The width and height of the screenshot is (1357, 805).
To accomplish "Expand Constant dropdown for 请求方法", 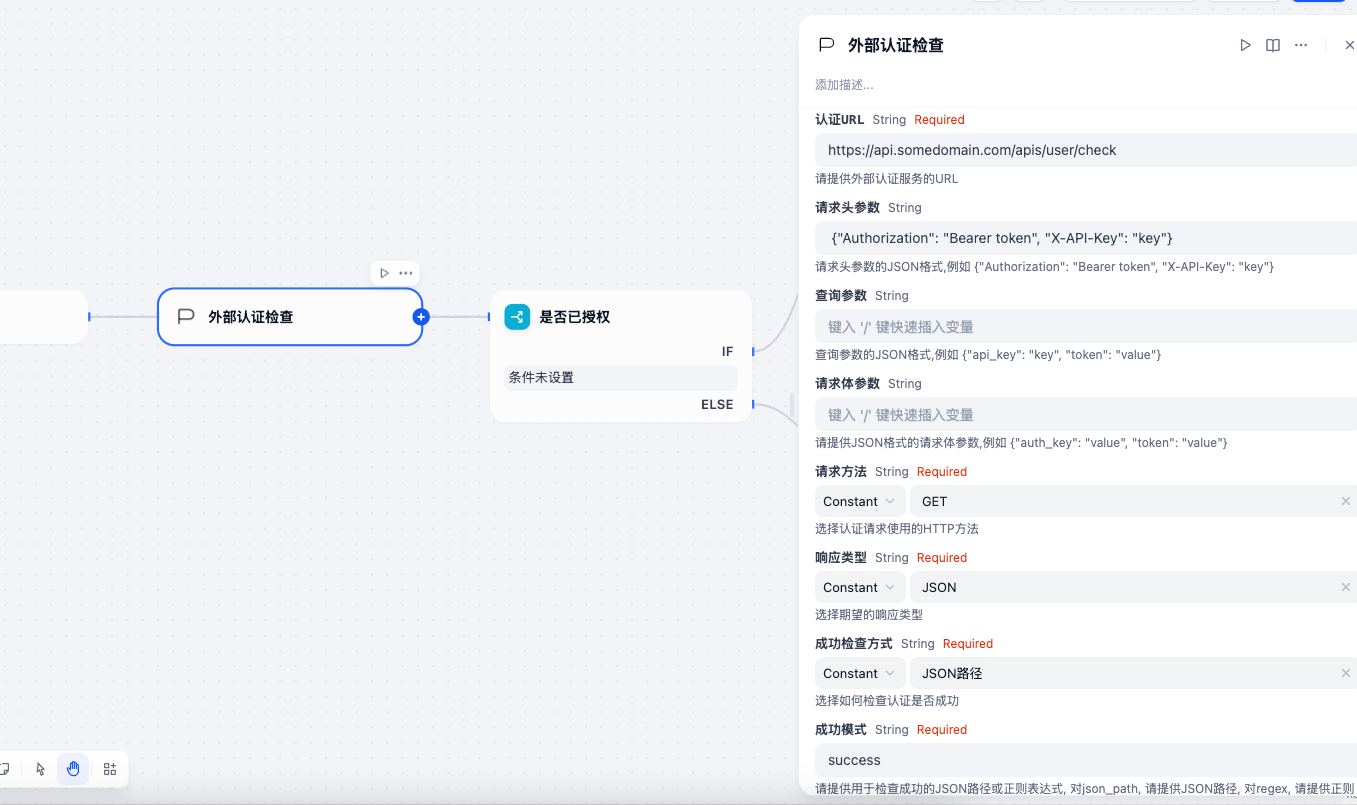I will (x=859, y=501).
